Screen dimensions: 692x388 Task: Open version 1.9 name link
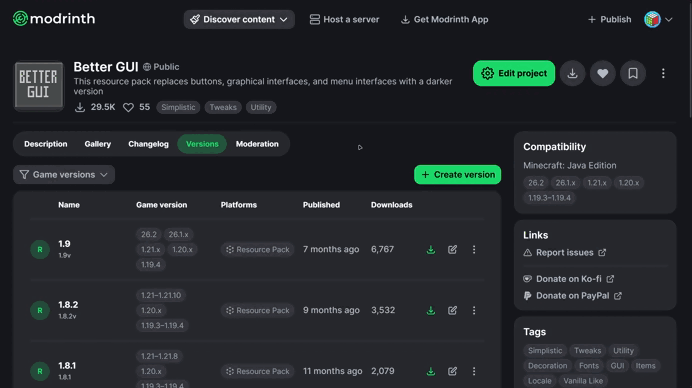(64, 244)
